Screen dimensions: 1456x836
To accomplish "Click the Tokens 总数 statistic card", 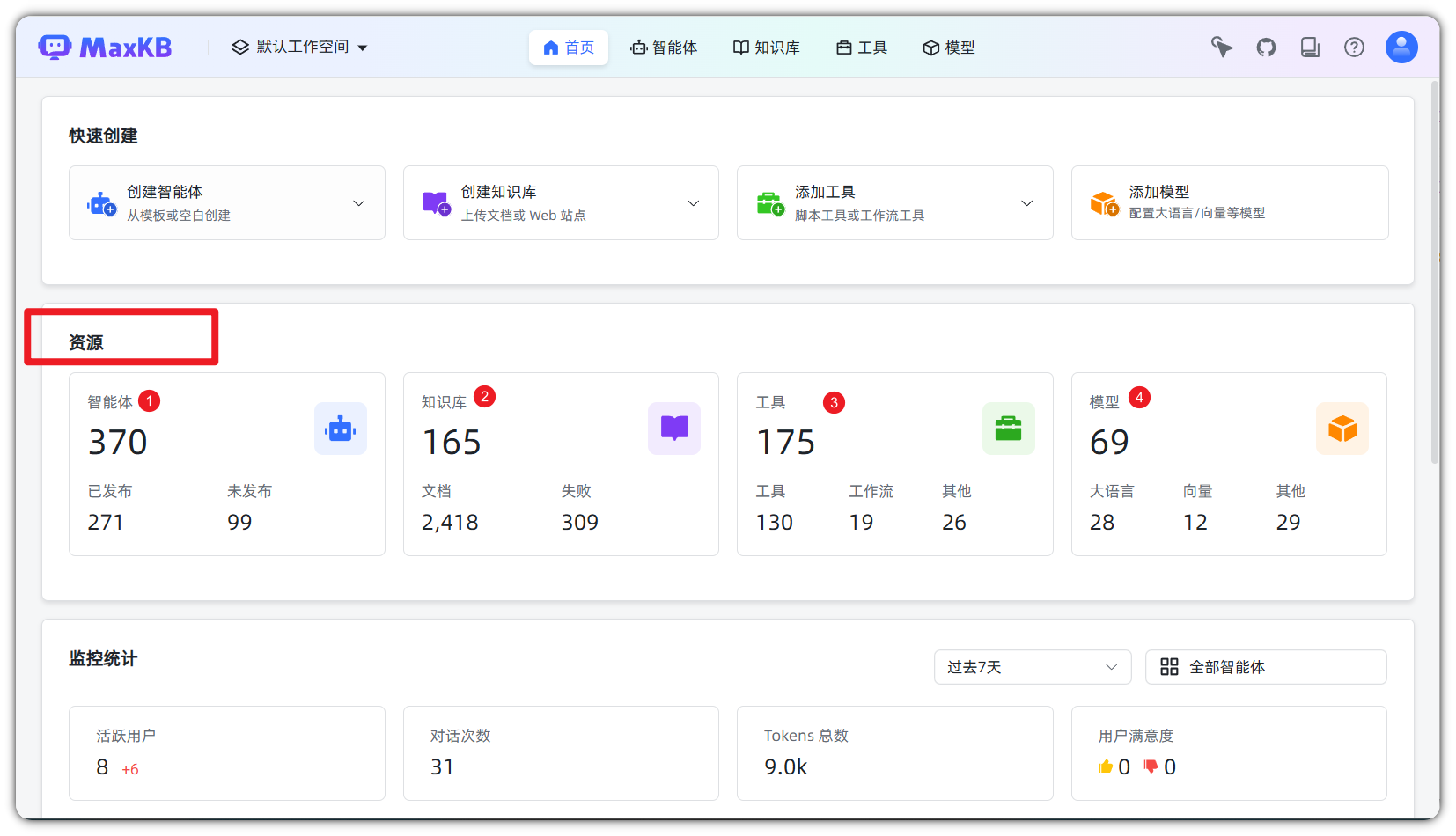I will (894, 753).
